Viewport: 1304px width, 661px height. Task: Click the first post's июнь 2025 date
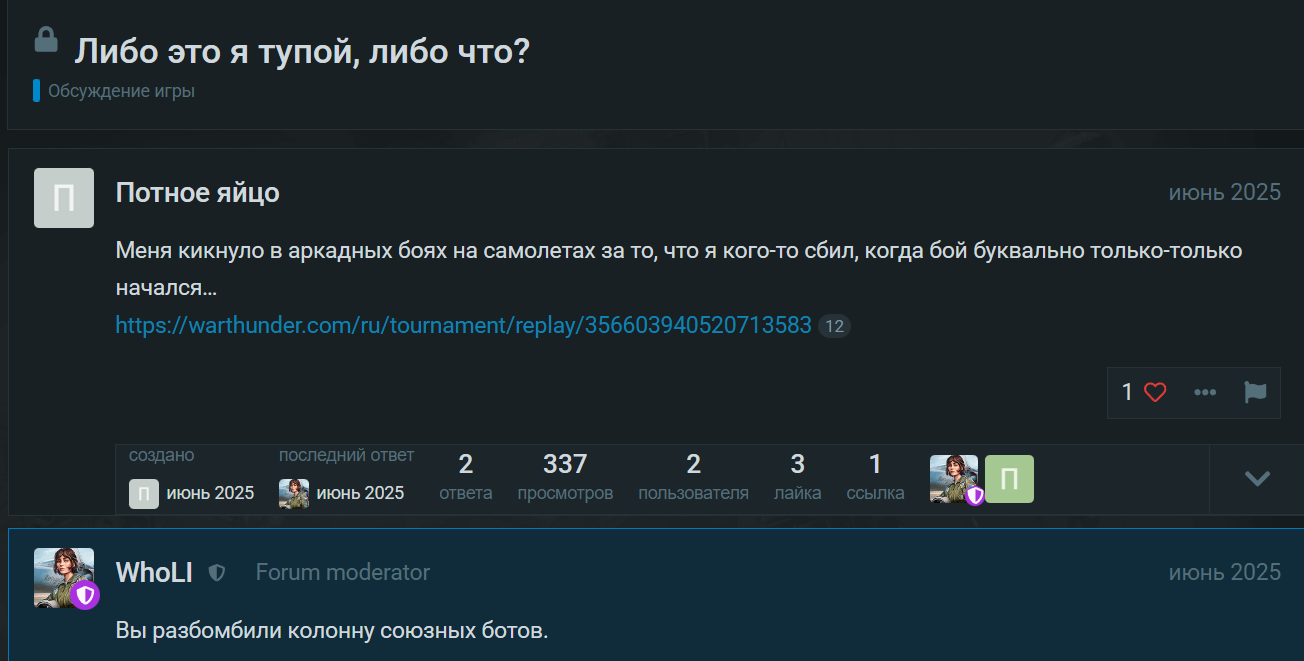(x=1224, y=192)
